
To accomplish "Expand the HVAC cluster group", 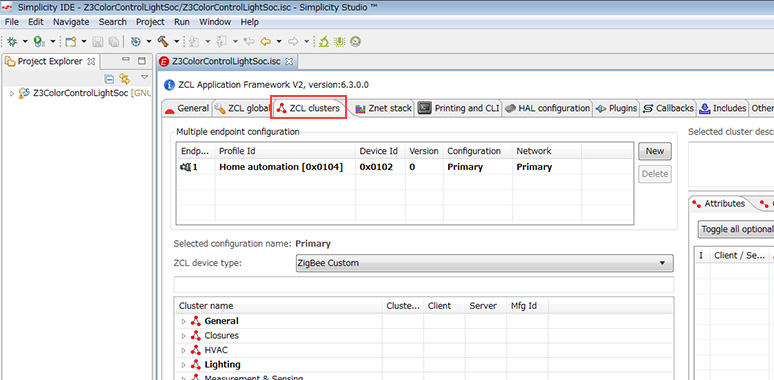I will [x=184, y=350].
